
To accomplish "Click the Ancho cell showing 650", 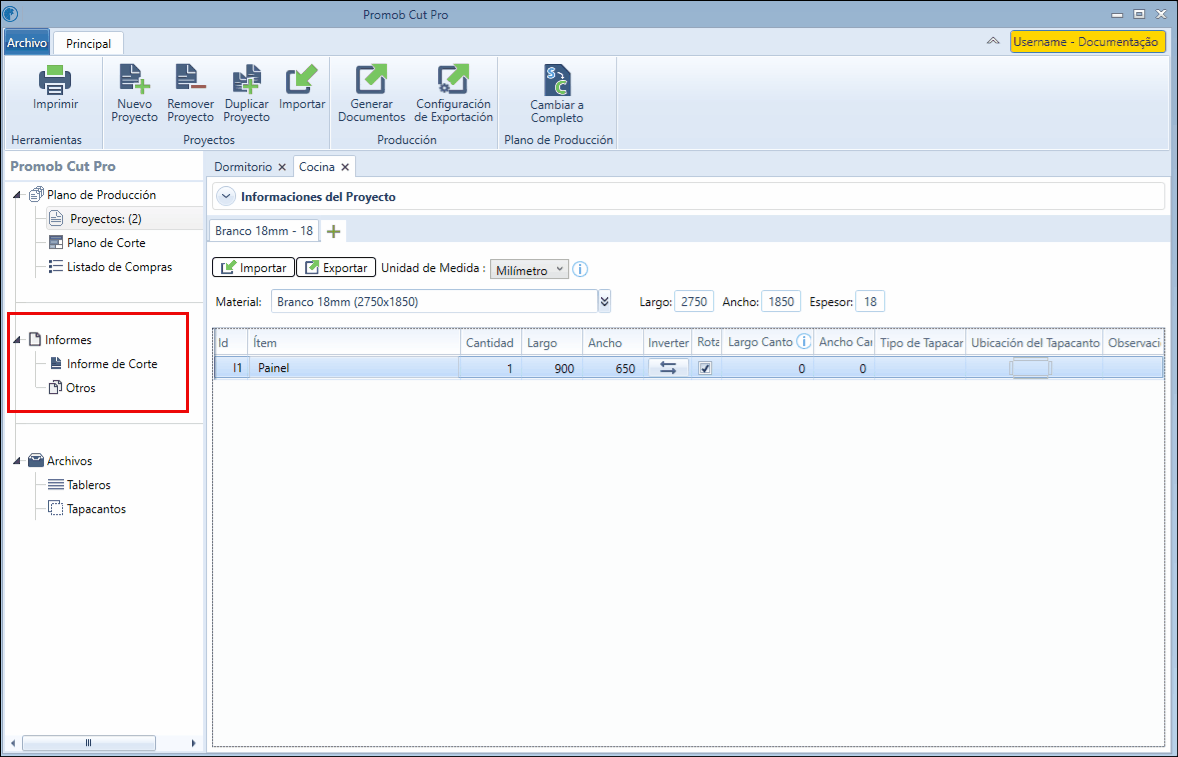I will pyautogui.click(x=613, y=368).
